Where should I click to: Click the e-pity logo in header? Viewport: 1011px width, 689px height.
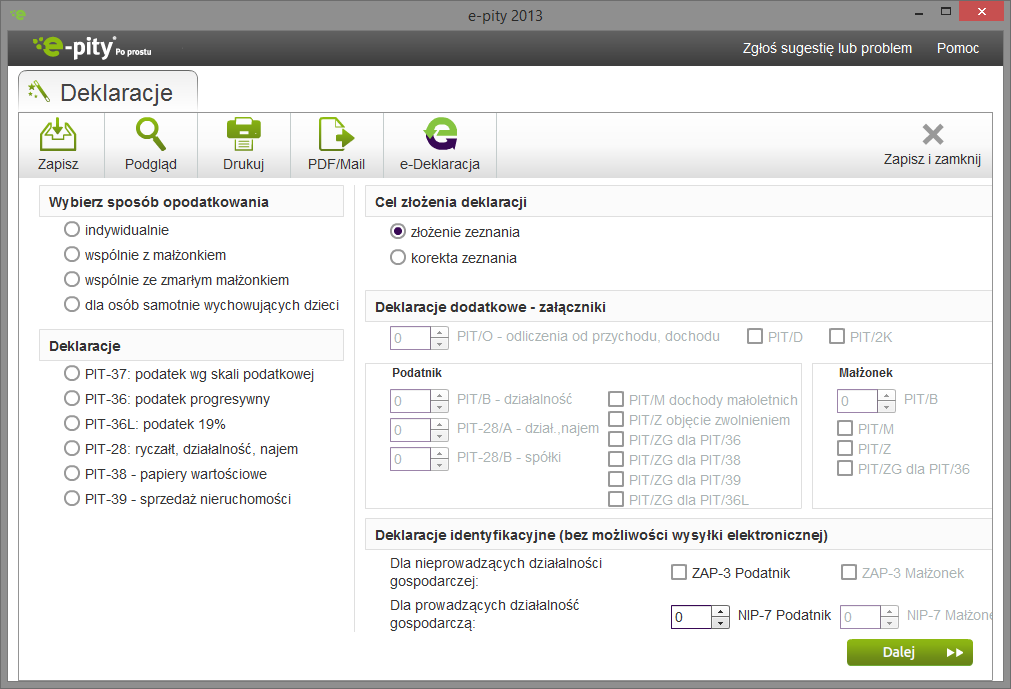pyautogui.click(x=92, y=48)
